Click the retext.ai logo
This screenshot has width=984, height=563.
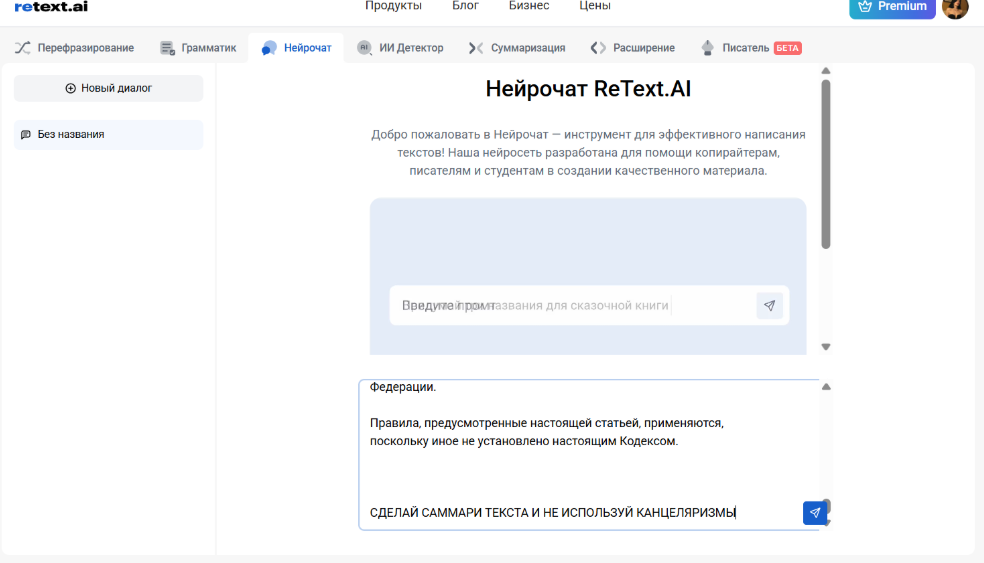click(x=51, y=6)
